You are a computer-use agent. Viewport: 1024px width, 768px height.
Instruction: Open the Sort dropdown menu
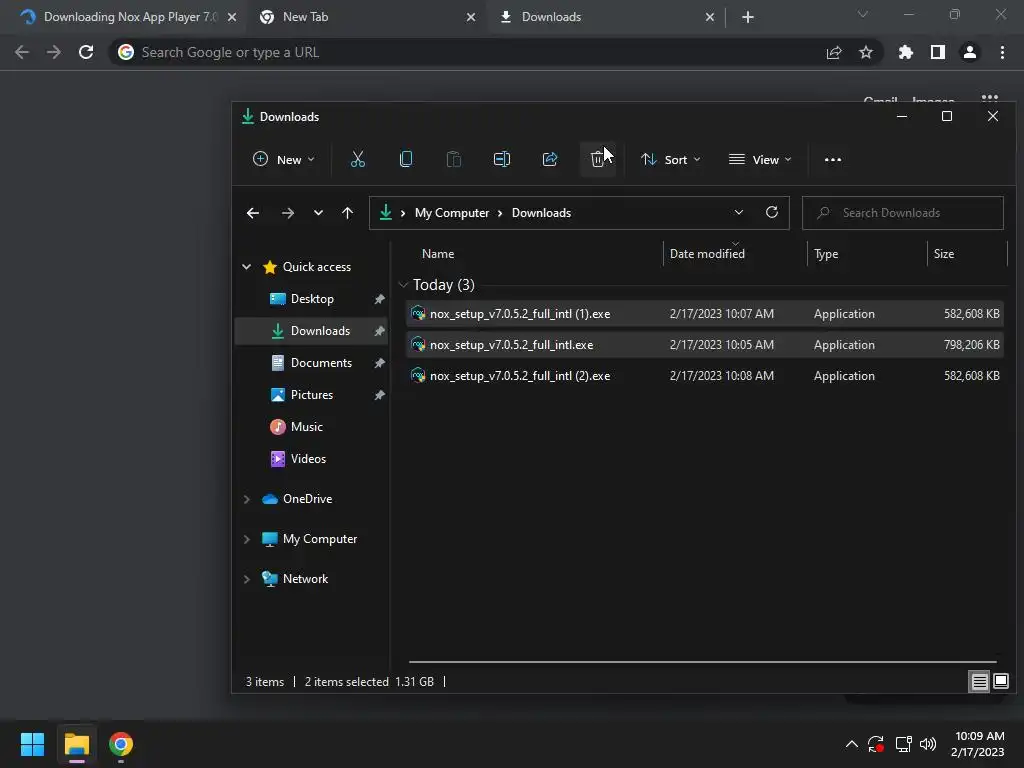[x=670, y=159]
